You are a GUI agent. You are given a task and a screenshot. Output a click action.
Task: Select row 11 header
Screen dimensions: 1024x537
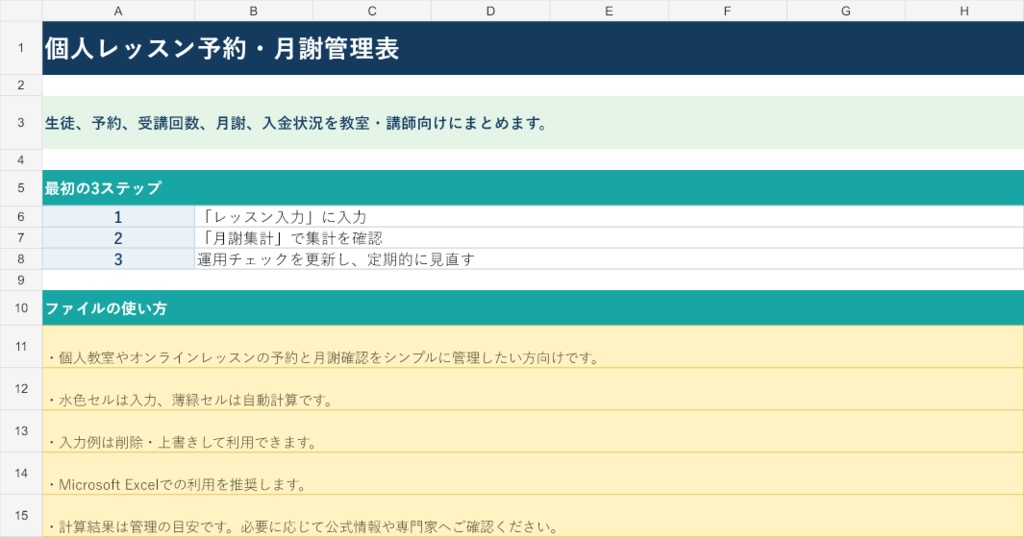21,346
